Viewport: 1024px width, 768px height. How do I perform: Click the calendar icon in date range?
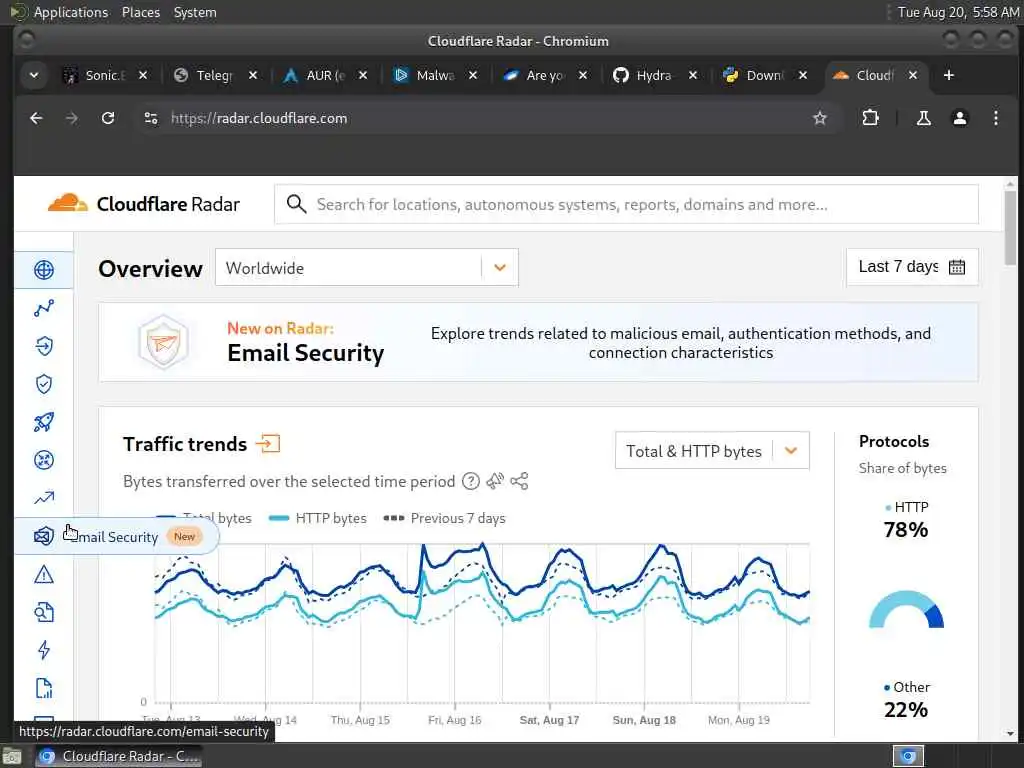[957, 267]
